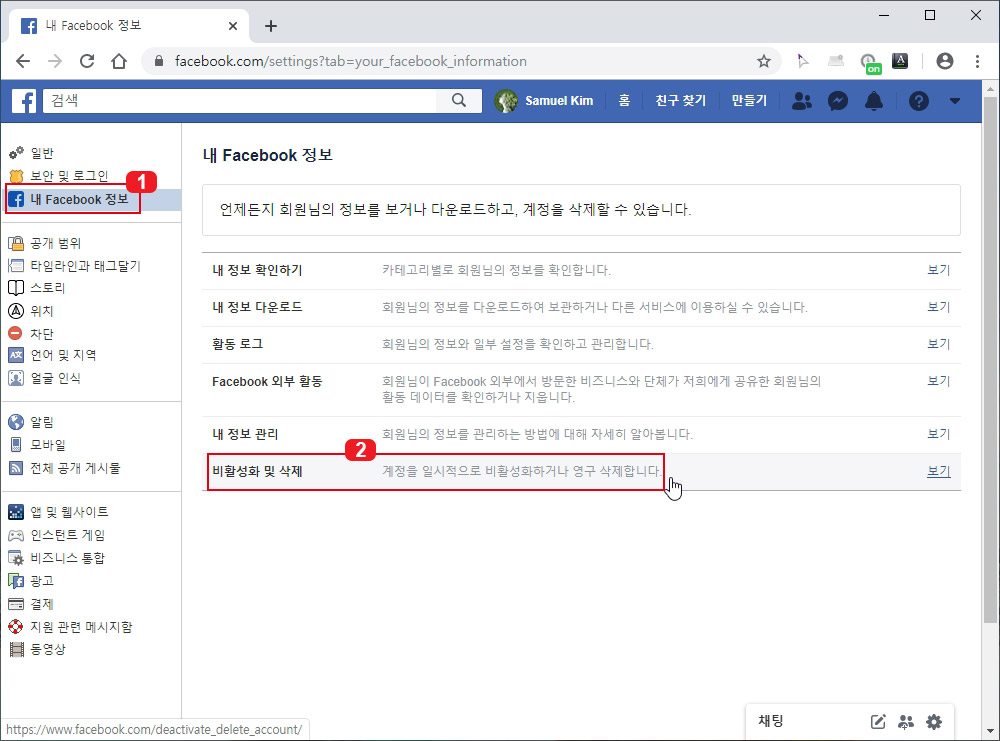The width and height of the screenshot is (1000, 741).
Task: Open the notifications bell
Action: pos(874,101)
